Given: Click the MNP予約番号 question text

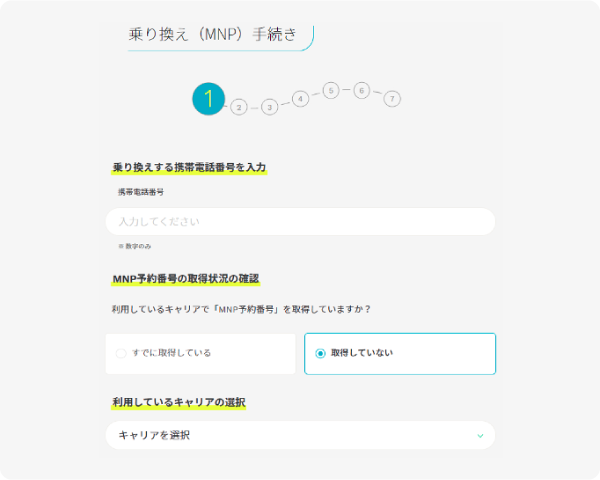Looking at the screenshot, I should click(241, 309).
